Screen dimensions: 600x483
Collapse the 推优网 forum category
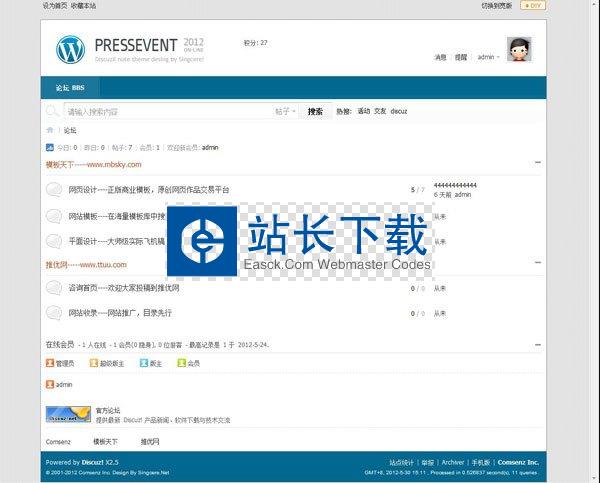click(x=537, y=264)
